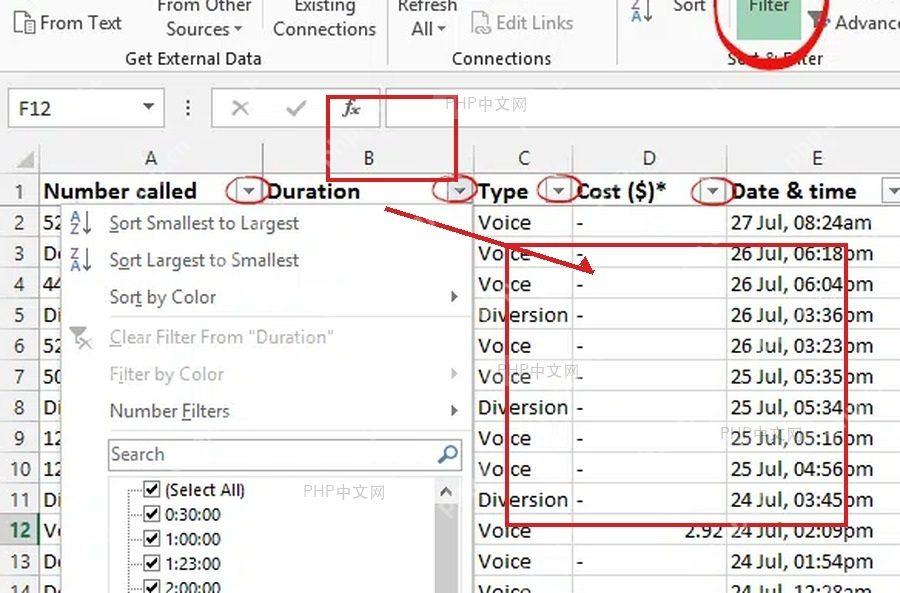Open the Filter by Color submenu
The width and height of the screenshot is (900, 593).
[266, 374]
